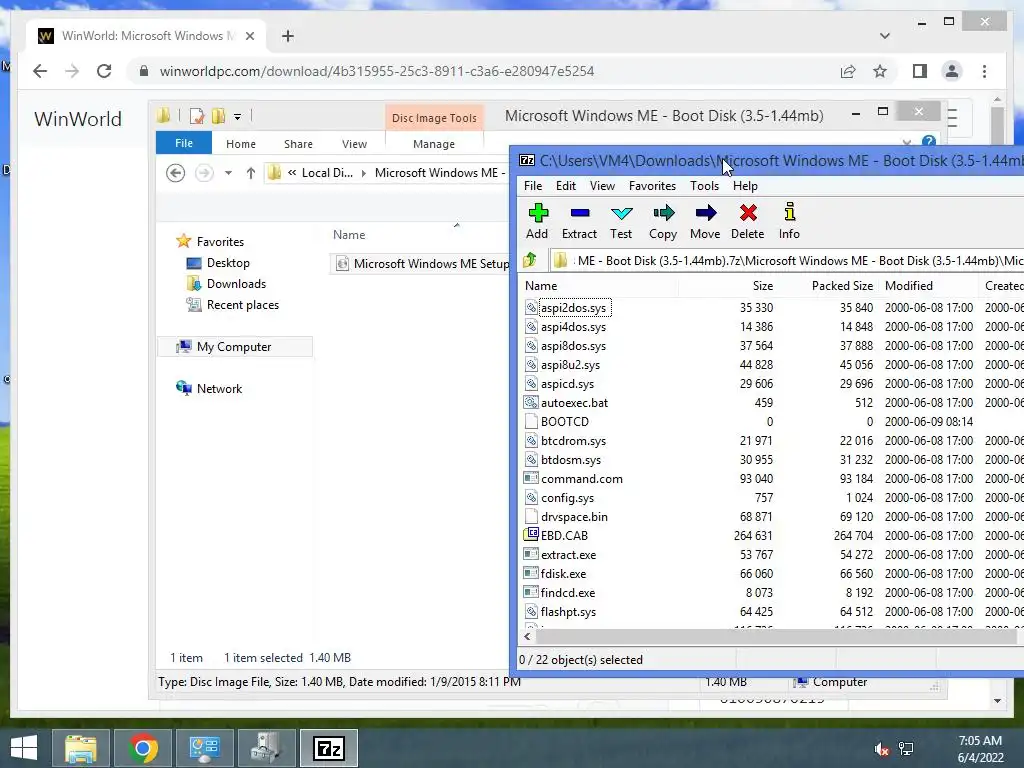Open Windows Start button on taskbar
Screen dimensions: 1024x768
(24, 748)
